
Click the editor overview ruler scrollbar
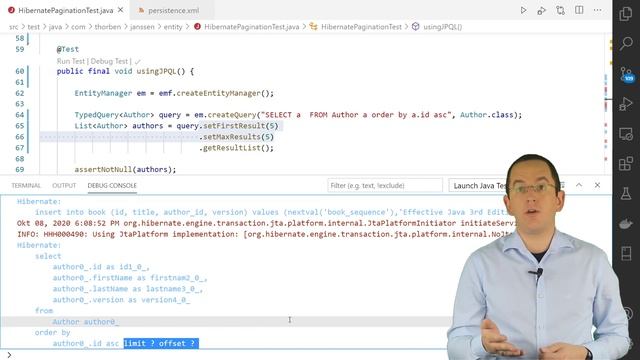(x=608, y=104)
